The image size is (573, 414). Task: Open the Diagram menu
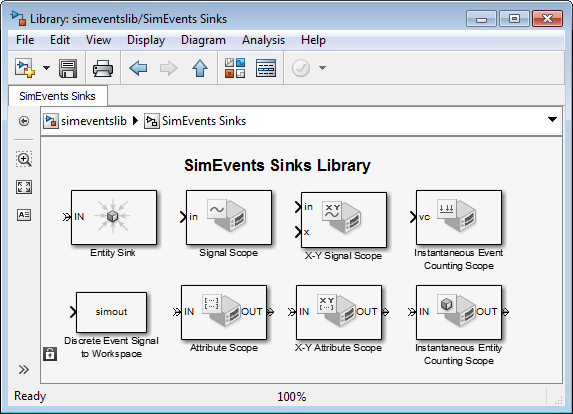click(x=203, y=40)
